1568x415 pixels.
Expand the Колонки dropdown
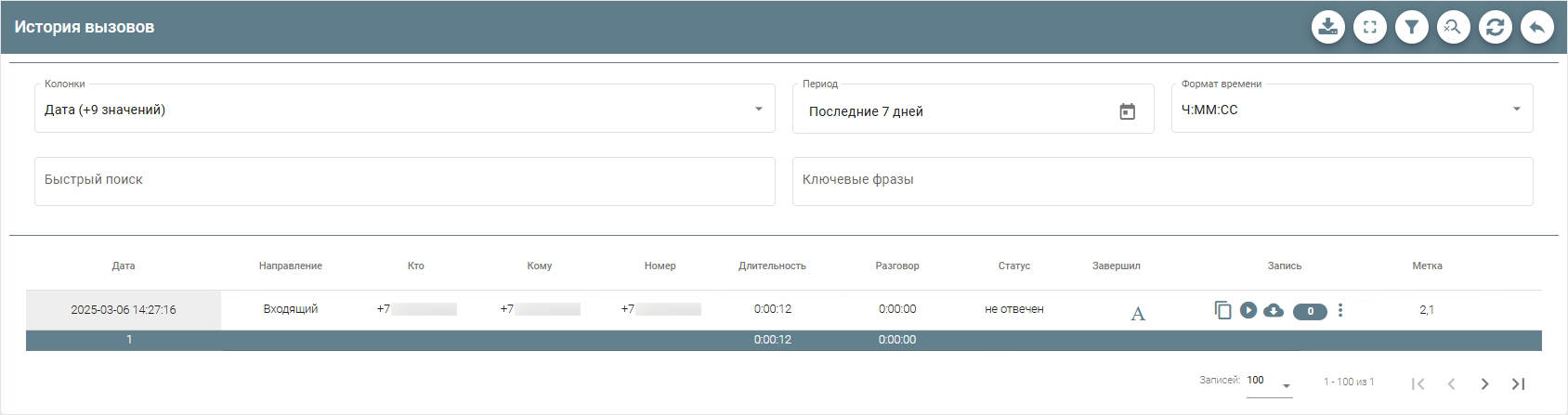coord(758,110)
